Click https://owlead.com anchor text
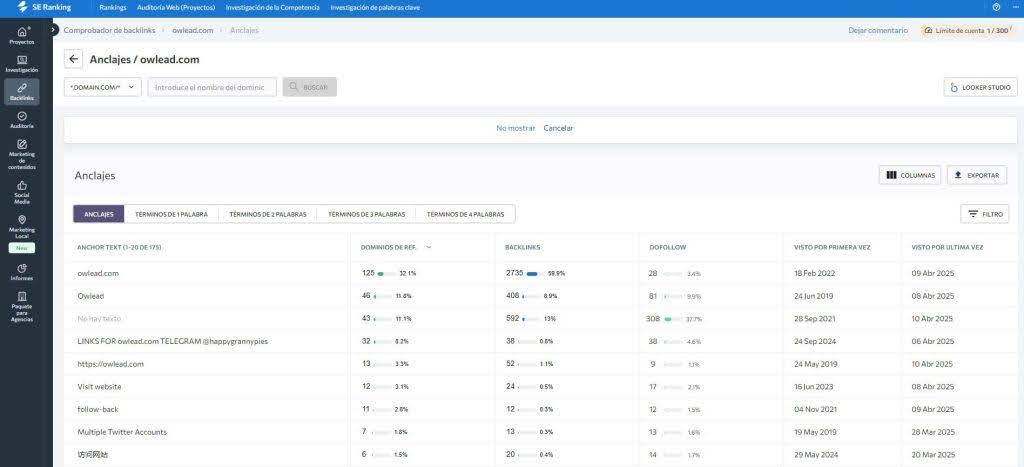Image resolution: width=1024 pixels, height=467 pixels. tap(110, 364)
